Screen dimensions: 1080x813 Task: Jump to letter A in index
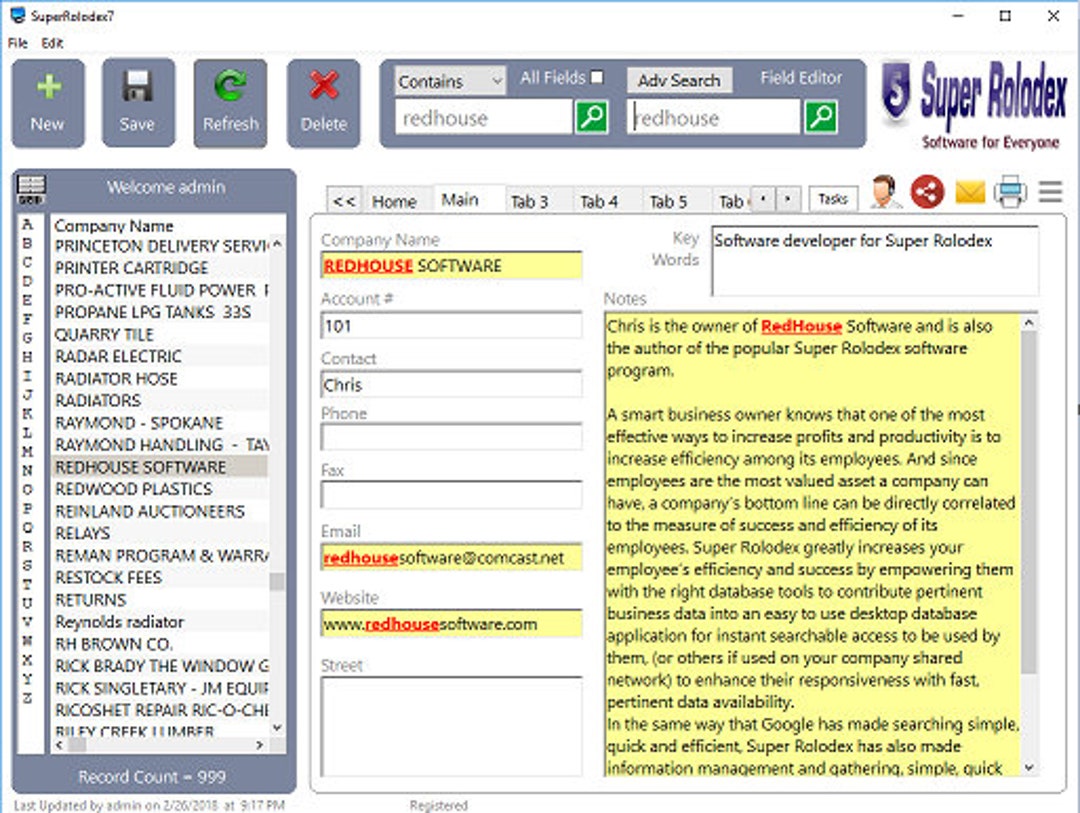[28, 224]
